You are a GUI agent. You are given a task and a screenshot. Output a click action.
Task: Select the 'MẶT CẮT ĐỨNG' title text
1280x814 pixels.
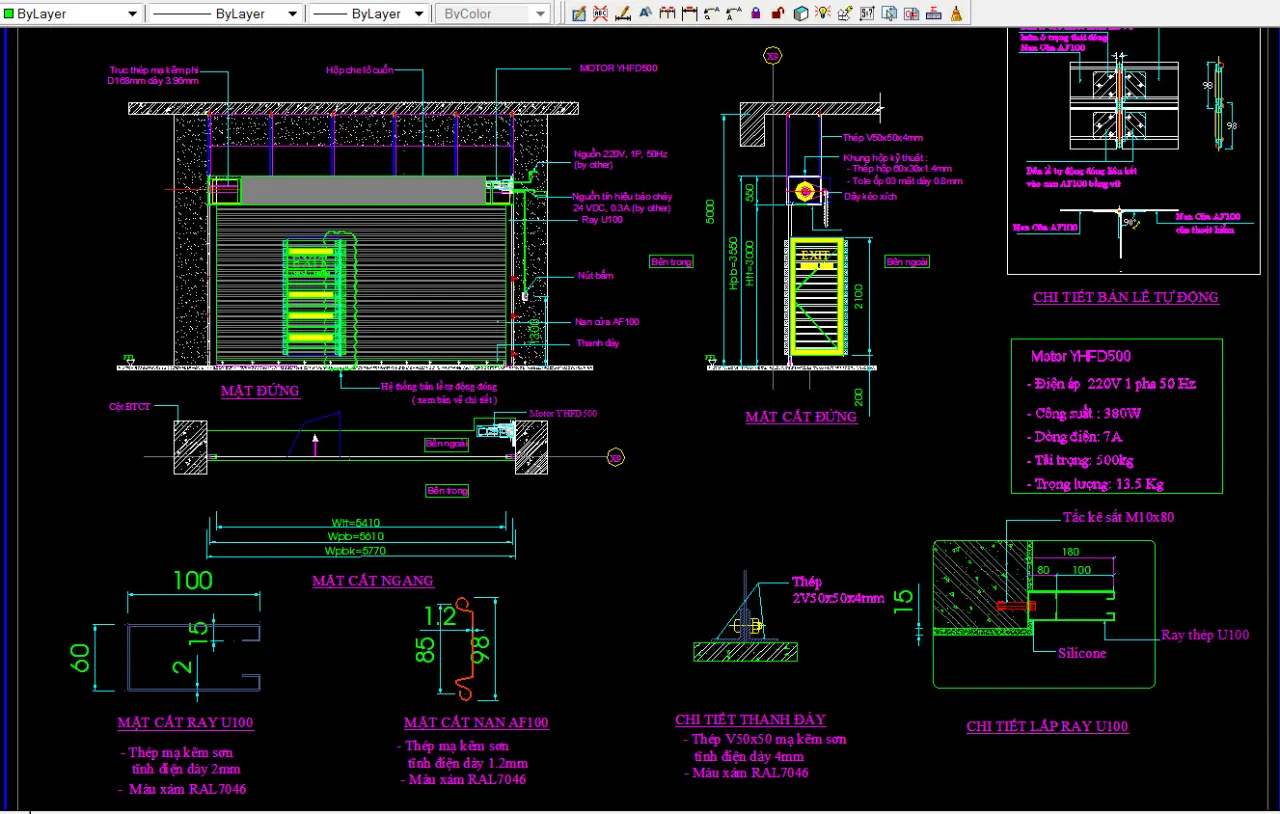click(x=801, y=417)
